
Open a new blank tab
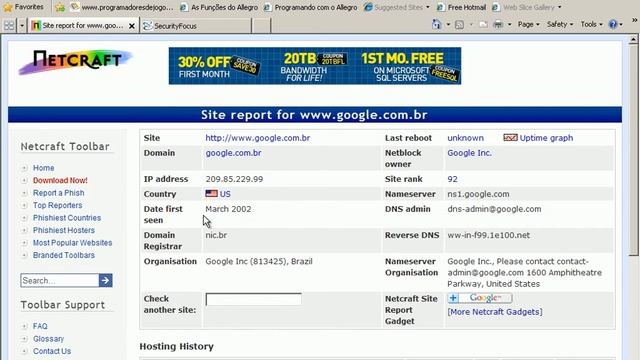pyautogui.click(x=261, y=26)
